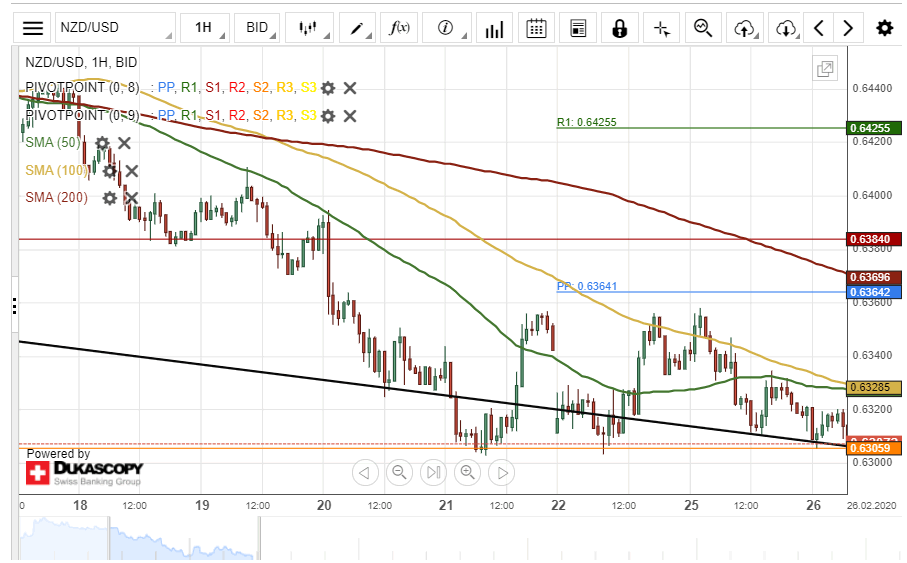Remove the SMA (50) indicator
The height and width of the screenshot is (563, 907).
click(124, 143)
